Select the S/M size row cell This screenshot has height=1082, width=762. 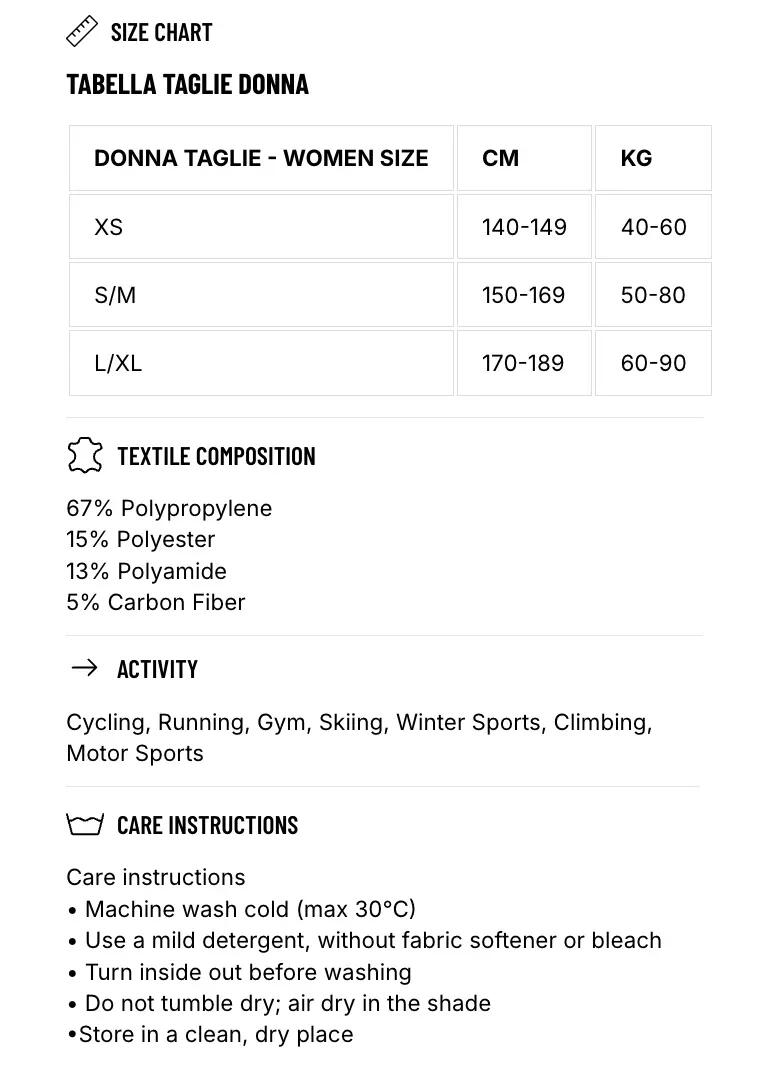point(261,295)
